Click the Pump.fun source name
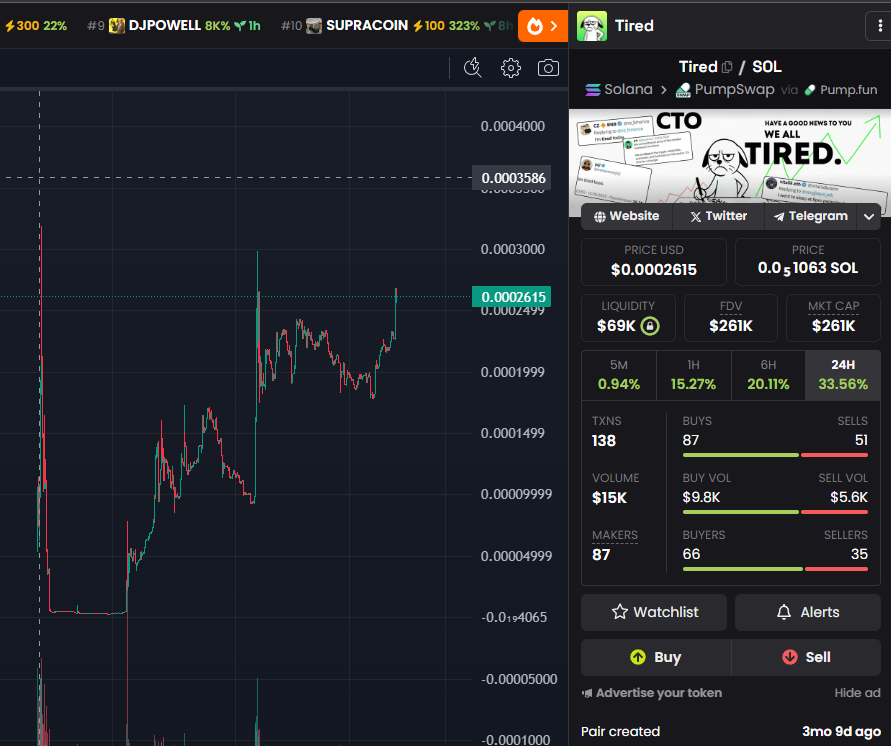The height and width of the screenshot is (746, 891). click(848, 90)
